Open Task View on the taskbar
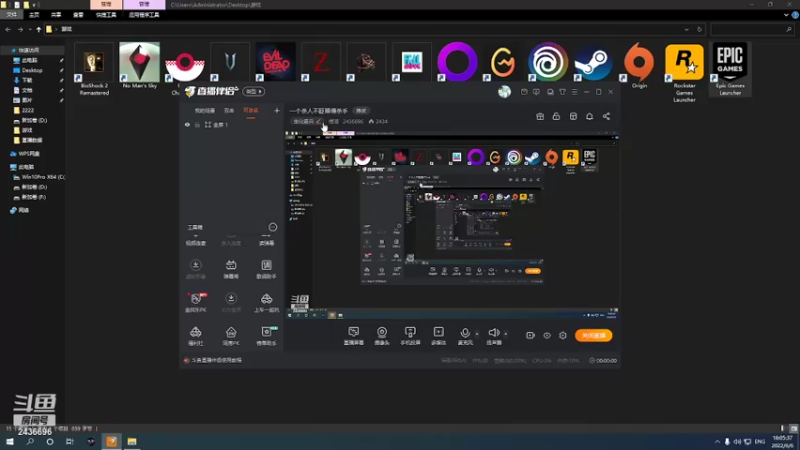800x450 pixels. [70, 442]
